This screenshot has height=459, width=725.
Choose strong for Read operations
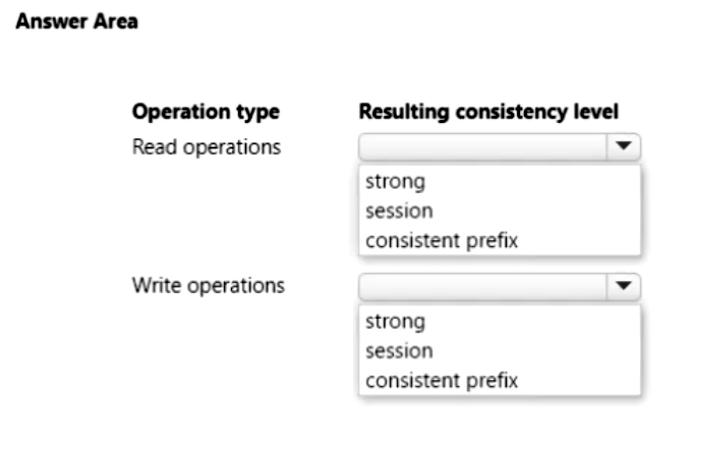[395, 181]
